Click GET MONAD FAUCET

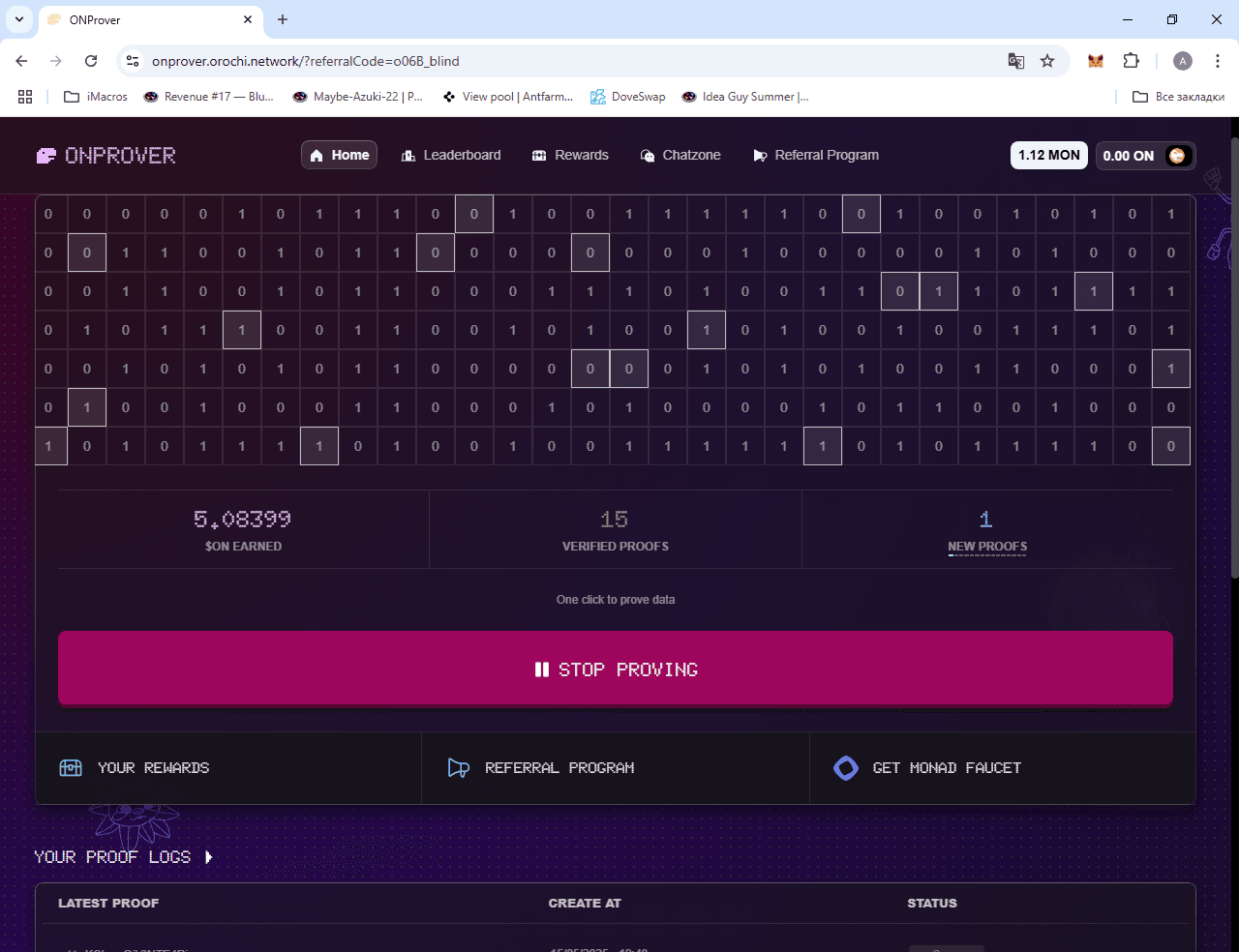[x=1003, y=767]
